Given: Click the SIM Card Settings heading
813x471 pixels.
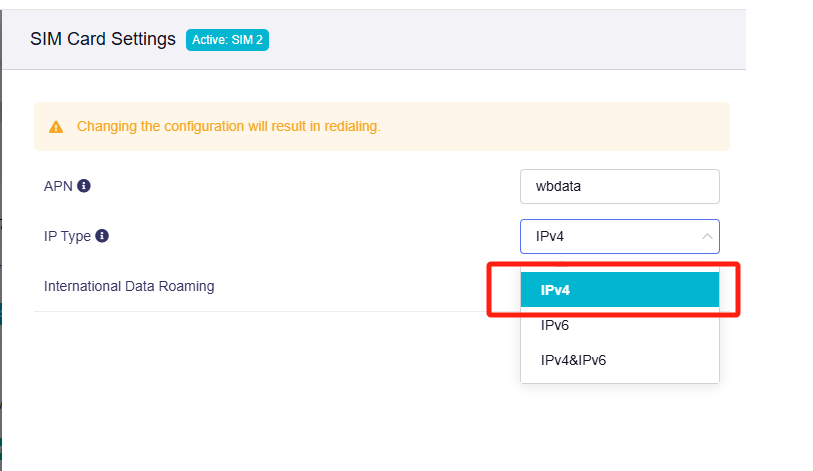Looking at the screenshot, I should pos(102,40).
